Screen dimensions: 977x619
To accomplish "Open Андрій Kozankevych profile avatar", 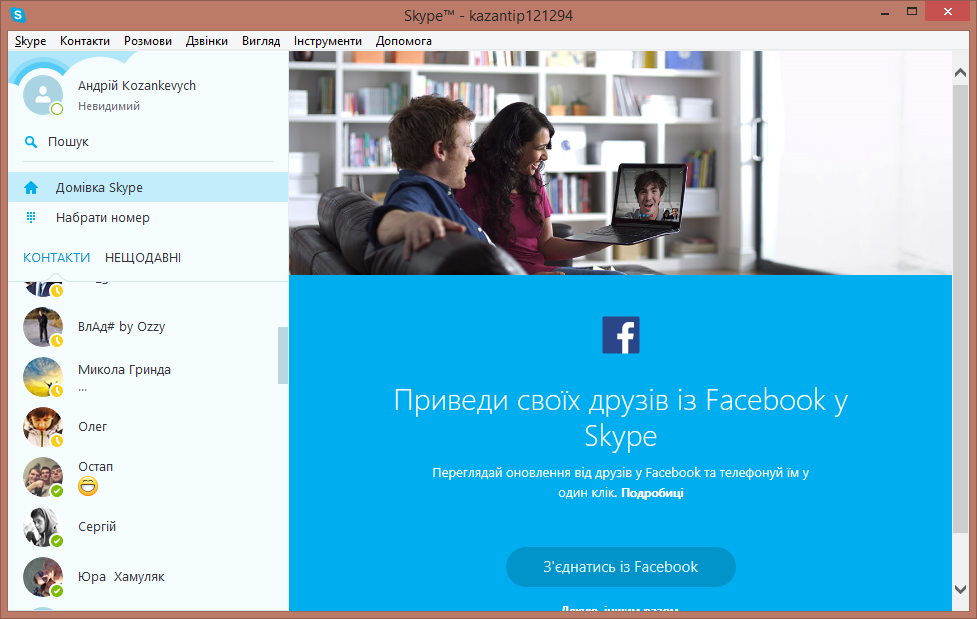I will coord(42,94).
